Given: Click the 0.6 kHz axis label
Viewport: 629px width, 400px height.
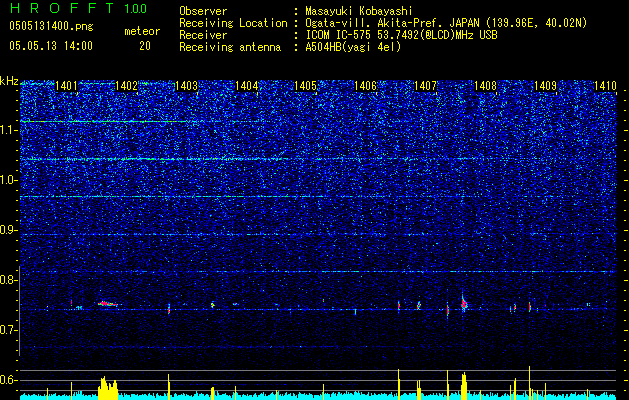Looking at the screenshot, I should 9,380.
